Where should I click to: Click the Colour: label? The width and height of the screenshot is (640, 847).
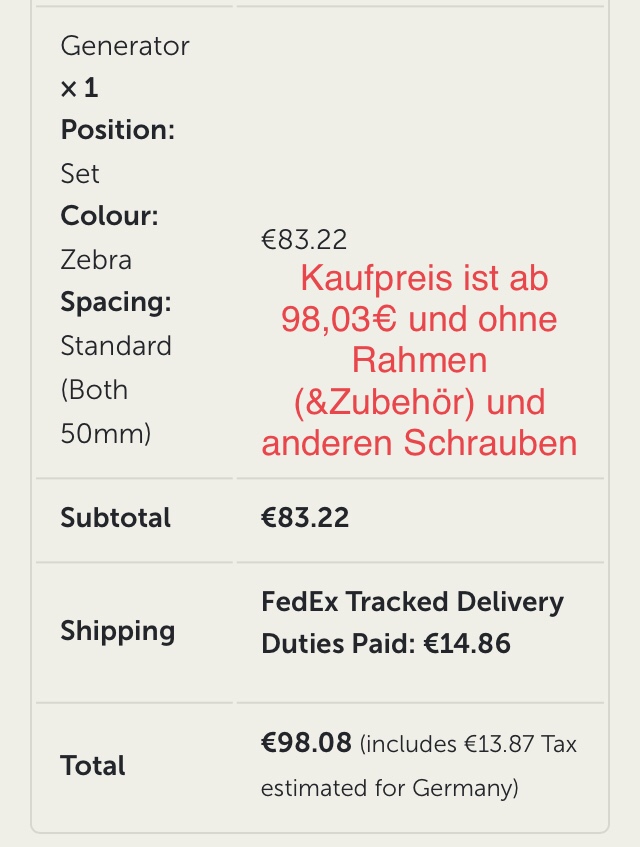110,216
